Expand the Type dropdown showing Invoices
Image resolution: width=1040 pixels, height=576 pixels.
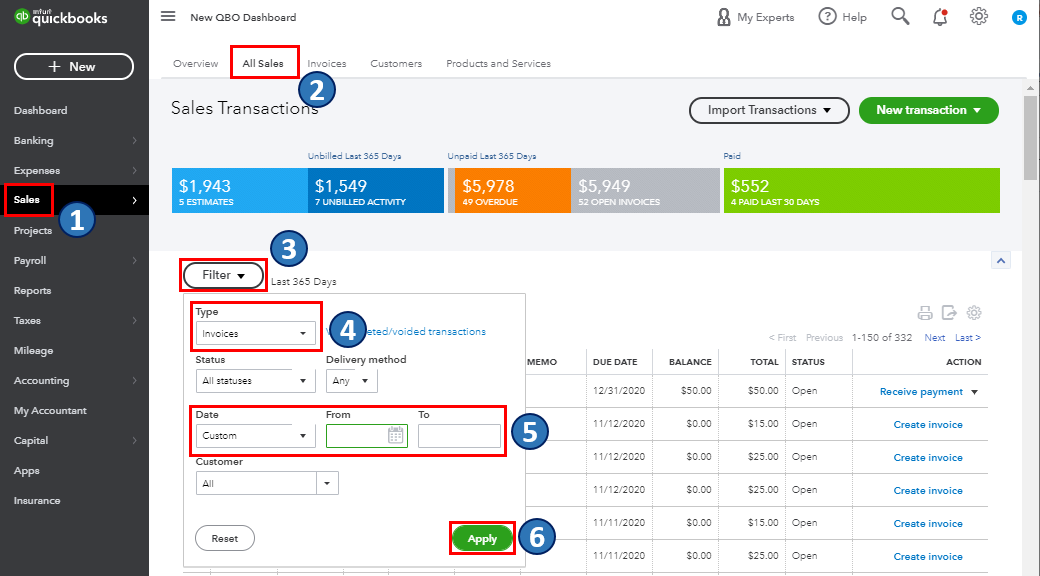click(x=256, y=333)
